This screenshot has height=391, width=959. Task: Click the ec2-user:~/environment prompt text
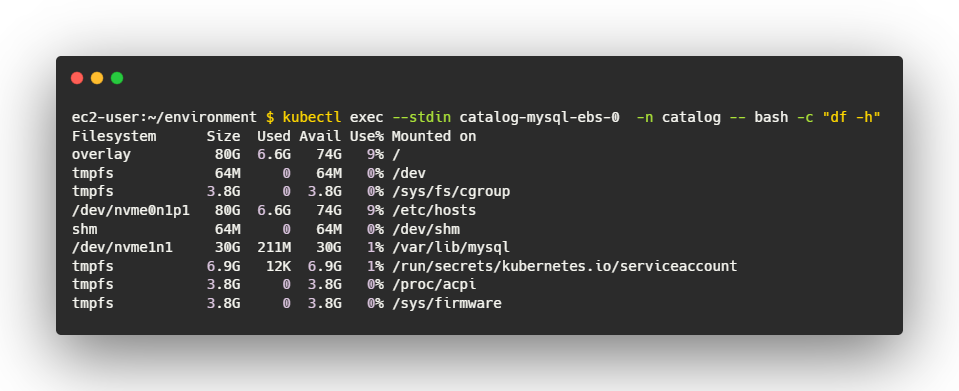[x=165, y=117]
